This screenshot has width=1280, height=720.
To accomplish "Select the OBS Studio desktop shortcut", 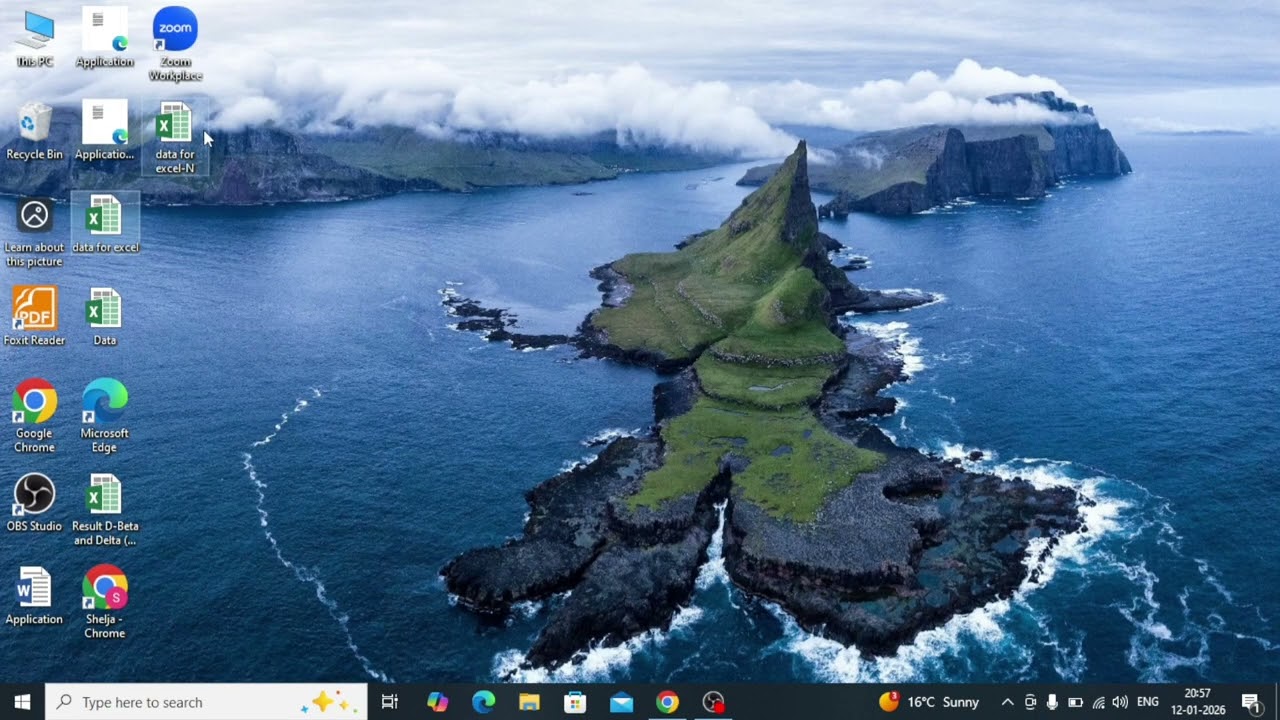I will pyautogui.click(x=34, y=503).
